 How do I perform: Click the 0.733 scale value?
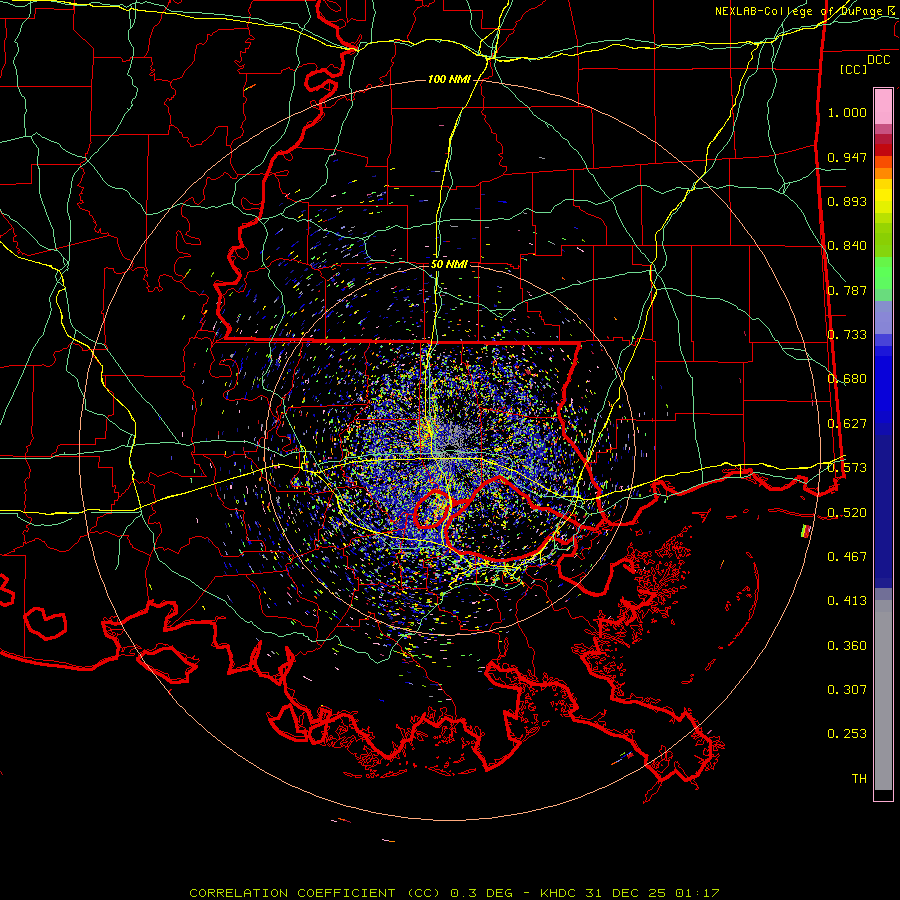tap(847, 335)
